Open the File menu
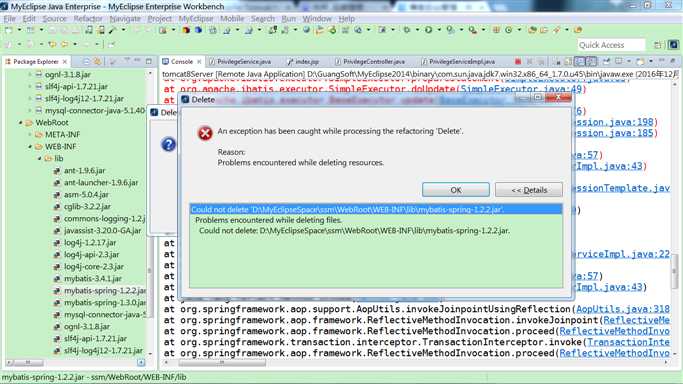The height and width of the screenshot is (384, 683). (10, 19)
